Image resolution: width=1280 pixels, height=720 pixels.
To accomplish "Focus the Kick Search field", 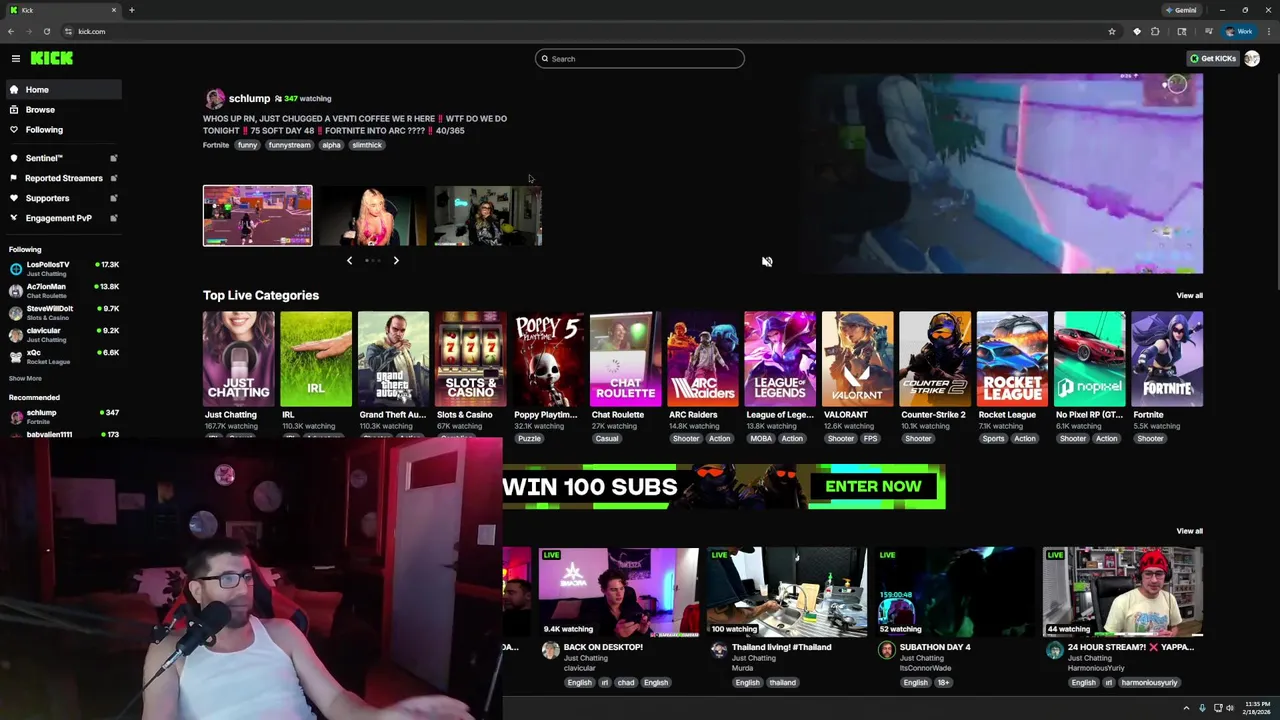I will (x=640, y=59).
